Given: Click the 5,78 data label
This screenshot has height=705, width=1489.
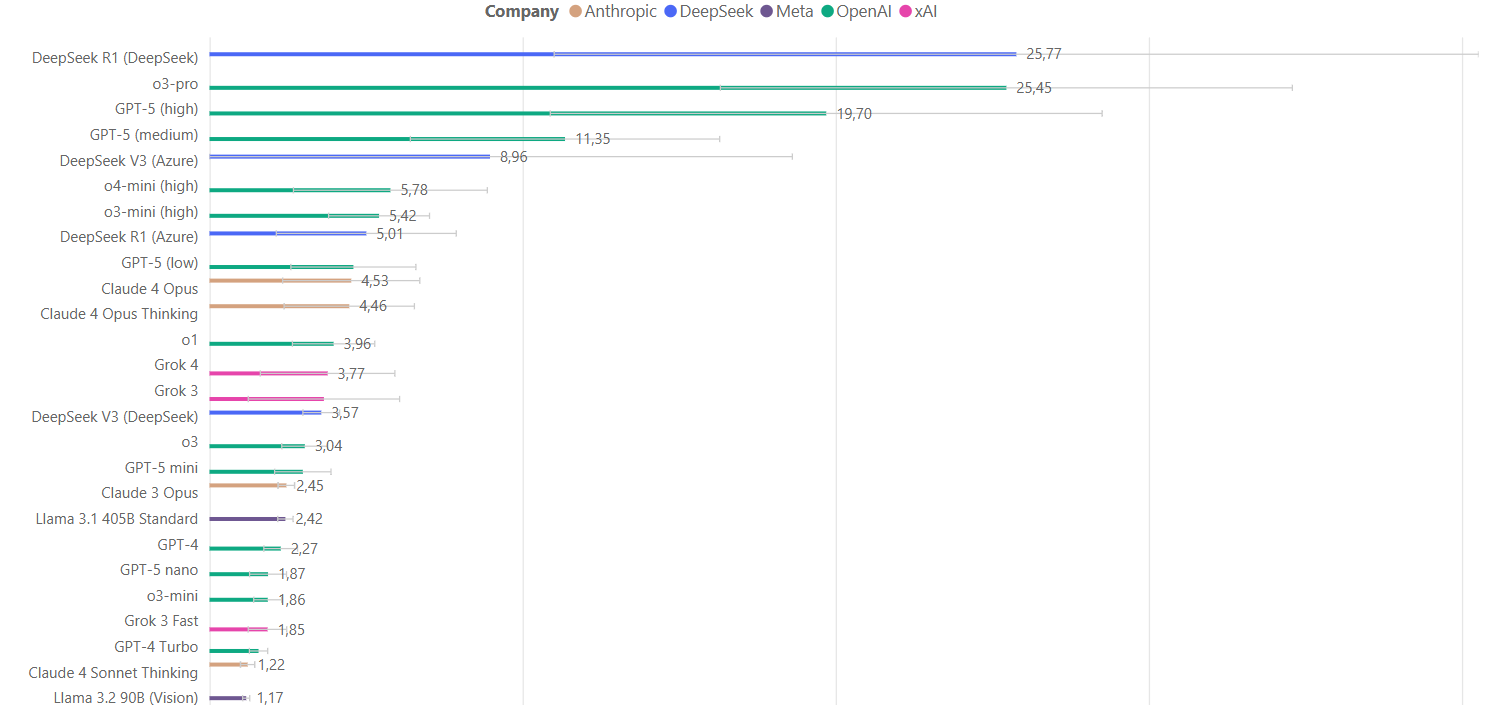Looking at the screenshot, I should pyautogui.click(x=414, y=190).
